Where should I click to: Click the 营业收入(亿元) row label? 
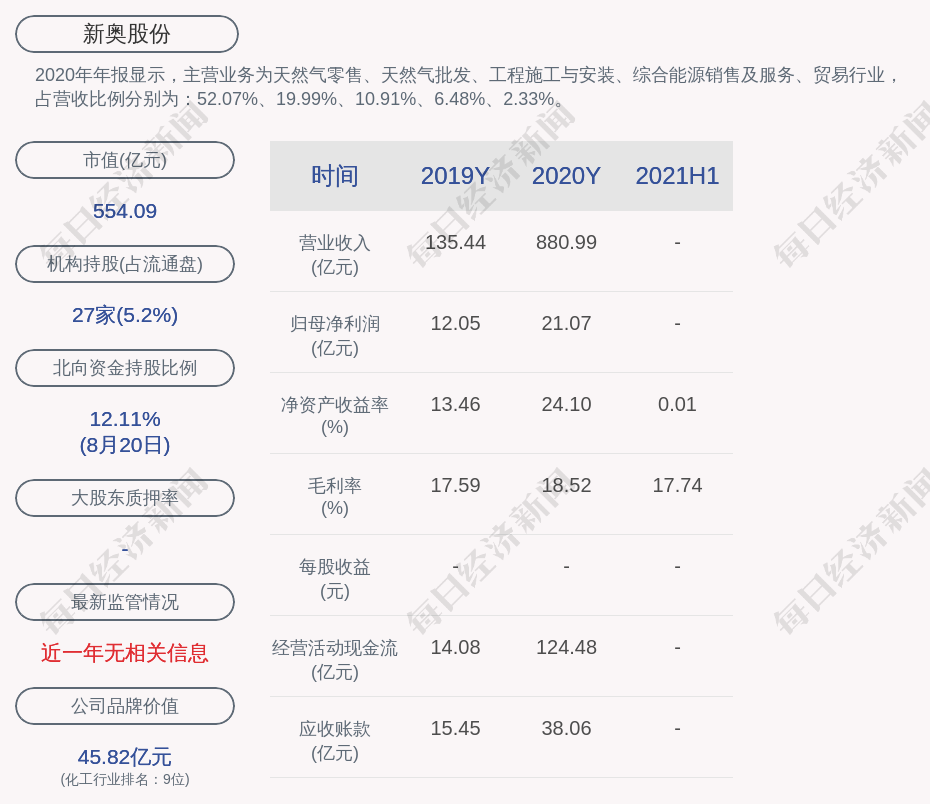pyautogui.click(x=335, y=255)
